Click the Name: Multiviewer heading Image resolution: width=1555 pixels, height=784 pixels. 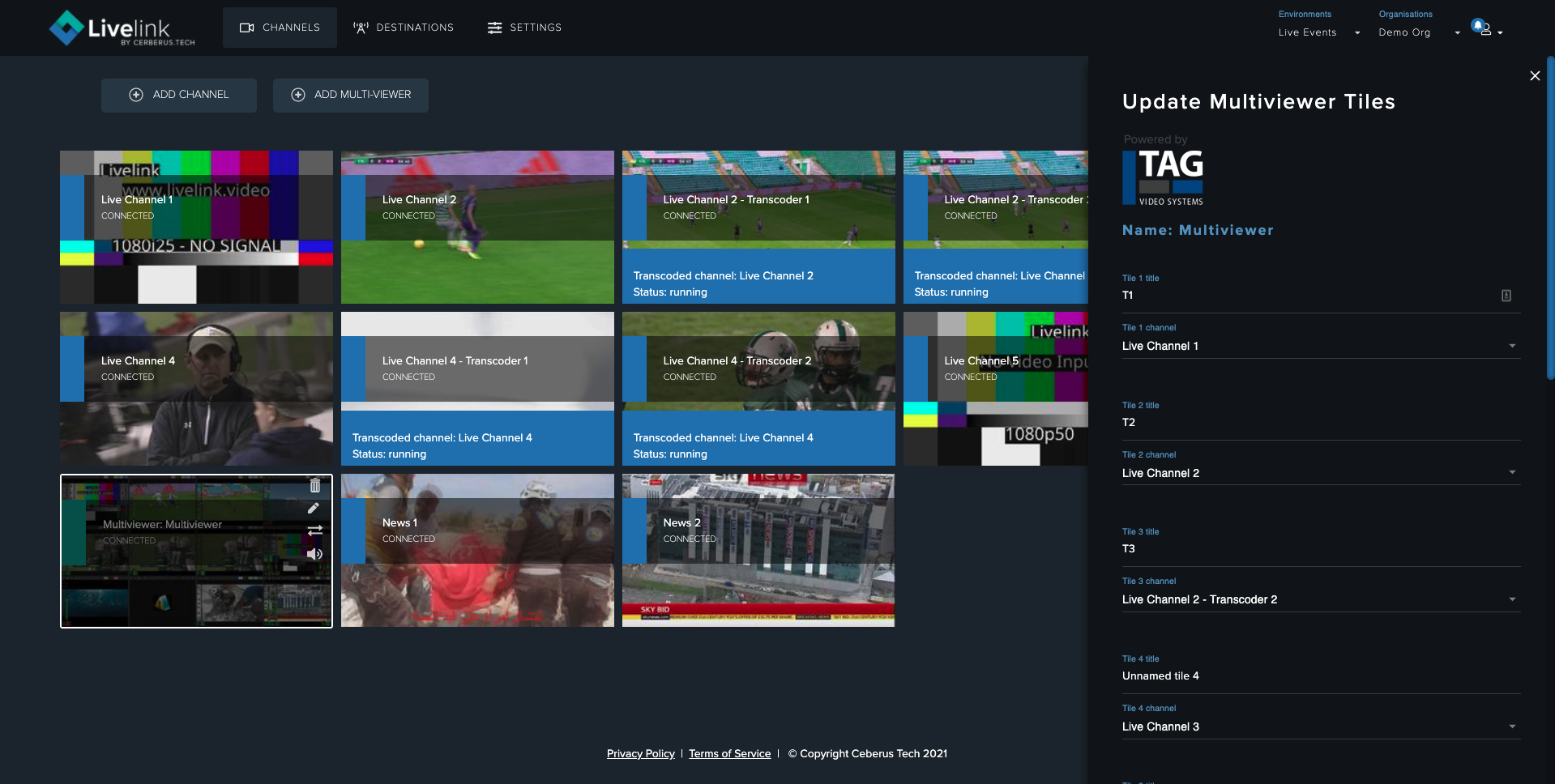[1198, 230]
